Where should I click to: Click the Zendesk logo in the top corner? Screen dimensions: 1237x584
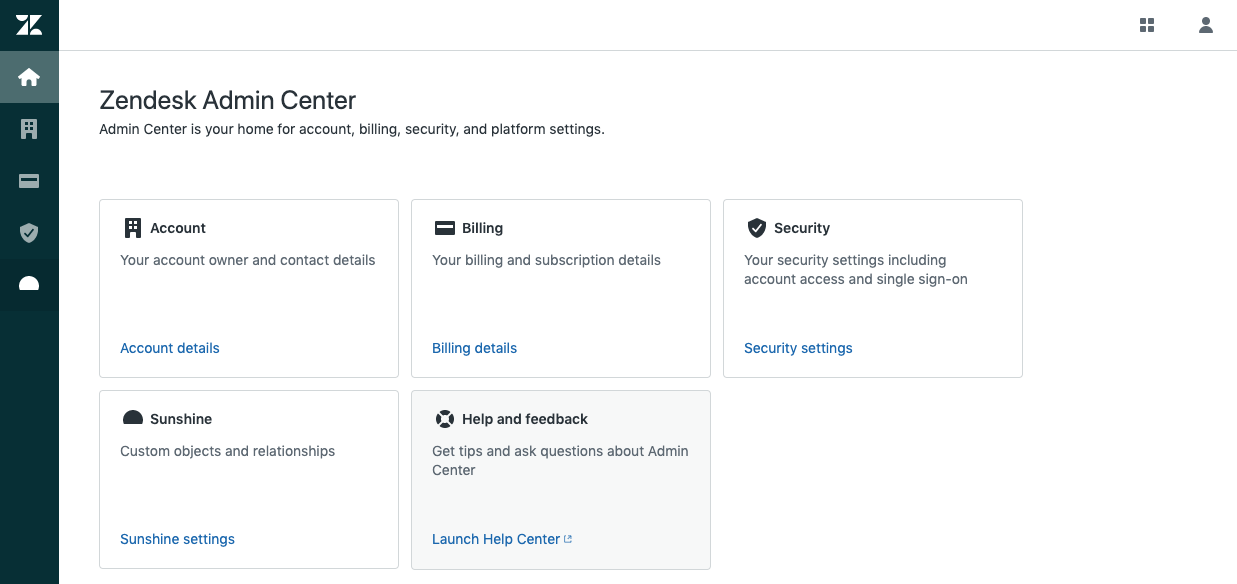point(29,24)
